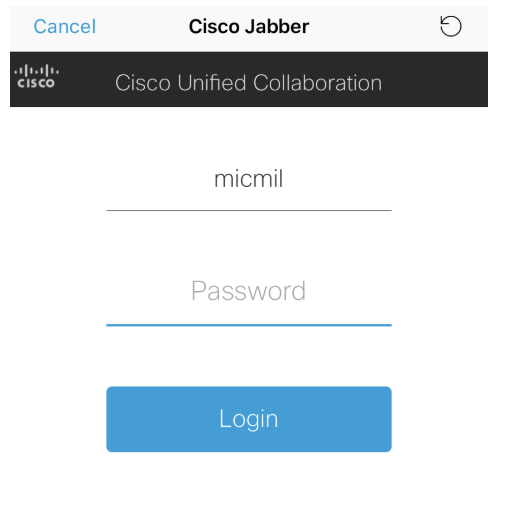Click the gray underline beneath micmil

(249, 210)
